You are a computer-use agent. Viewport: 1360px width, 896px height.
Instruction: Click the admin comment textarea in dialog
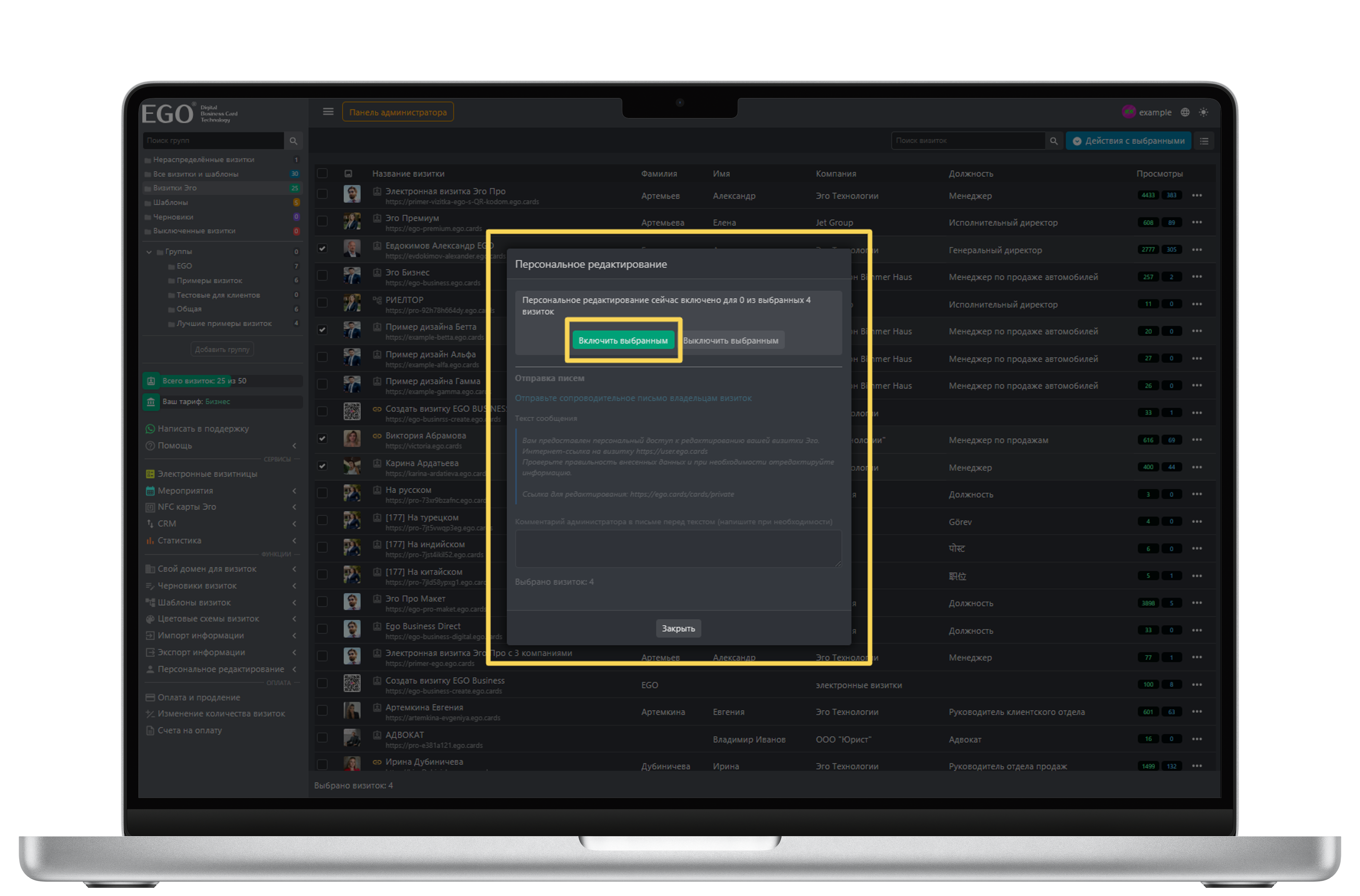678,549
